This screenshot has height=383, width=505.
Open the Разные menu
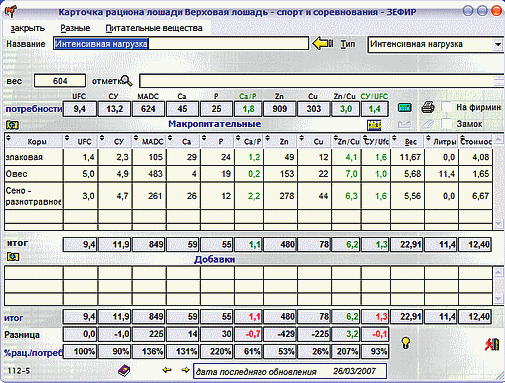coord(75,28)
